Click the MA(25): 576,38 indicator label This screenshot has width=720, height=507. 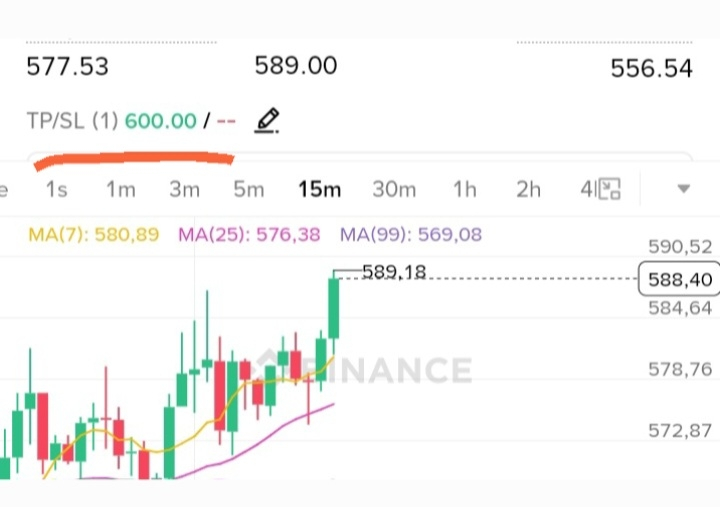[x=249, y=235]
